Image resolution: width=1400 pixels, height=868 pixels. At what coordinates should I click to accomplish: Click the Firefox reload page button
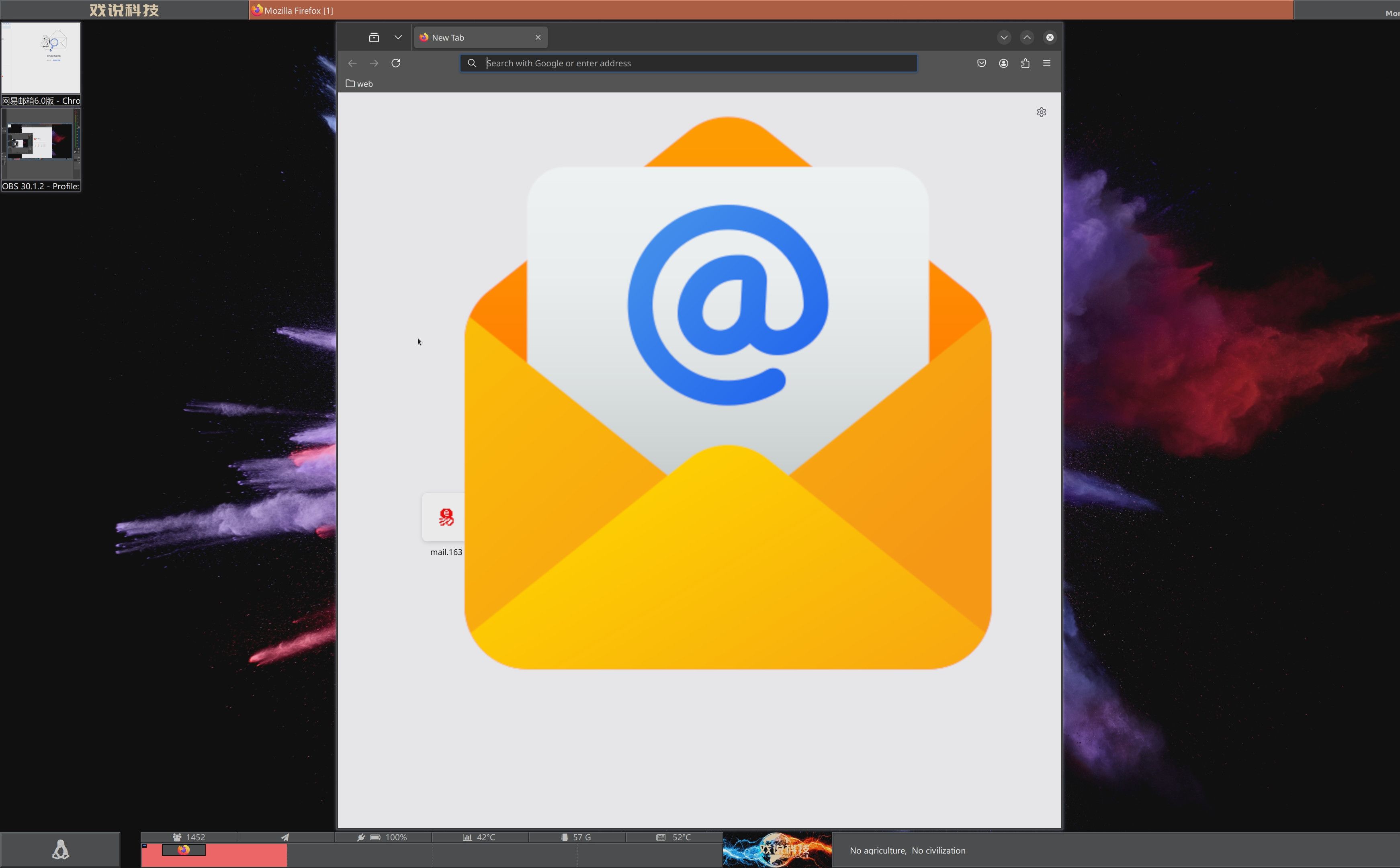click(395, 63)
